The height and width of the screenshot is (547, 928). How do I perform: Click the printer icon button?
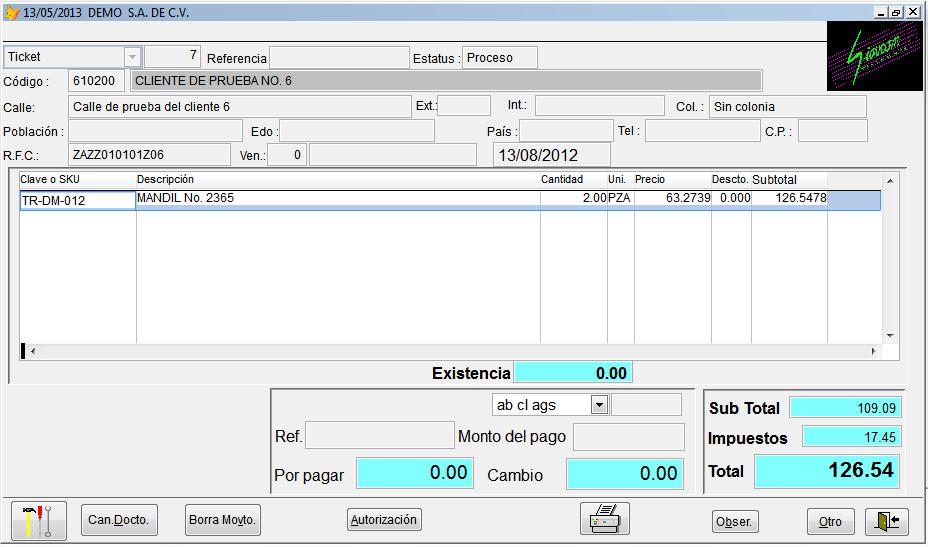[604, 519]
